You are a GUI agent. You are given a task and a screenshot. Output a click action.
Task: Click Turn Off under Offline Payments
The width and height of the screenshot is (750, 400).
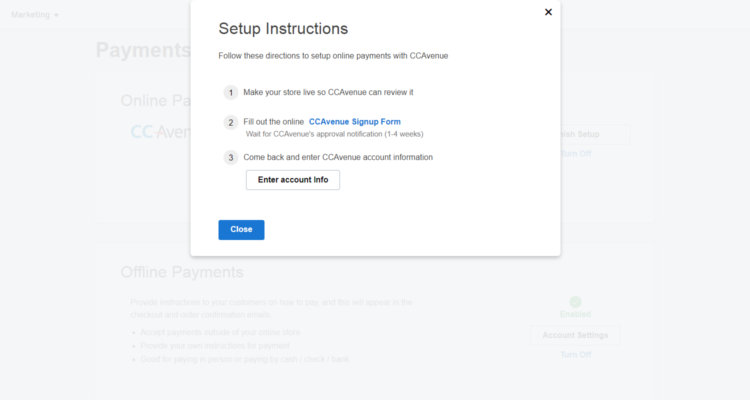[575, 355]
